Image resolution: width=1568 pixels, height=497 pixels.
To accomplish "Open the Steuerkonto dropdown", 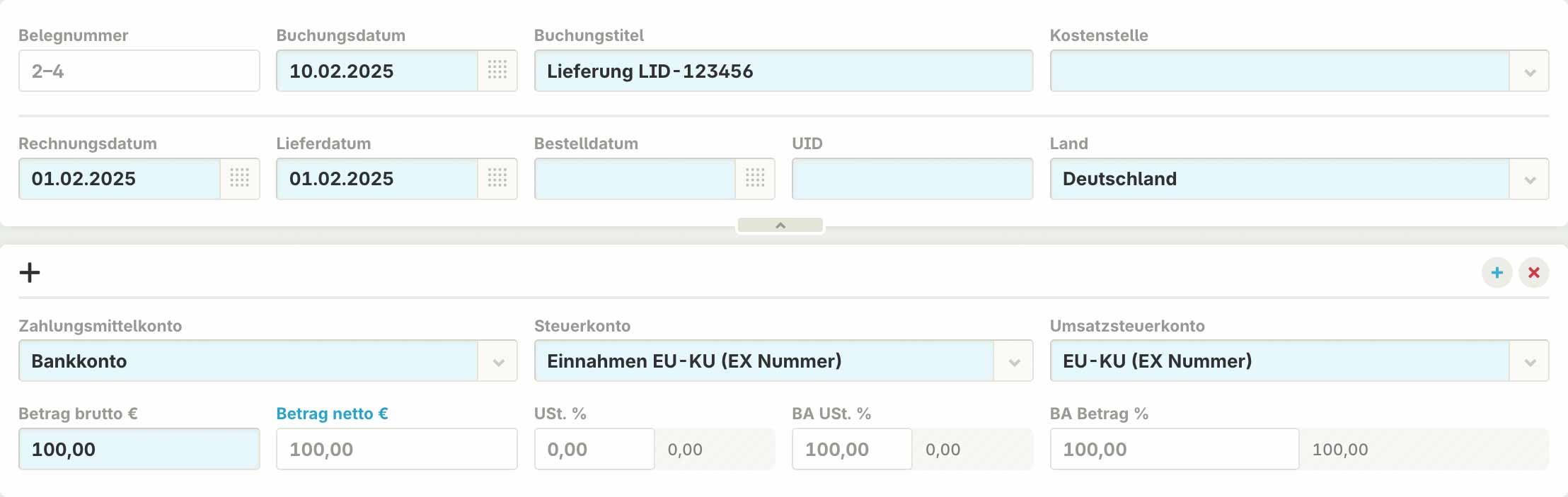I will [1015, 361].
